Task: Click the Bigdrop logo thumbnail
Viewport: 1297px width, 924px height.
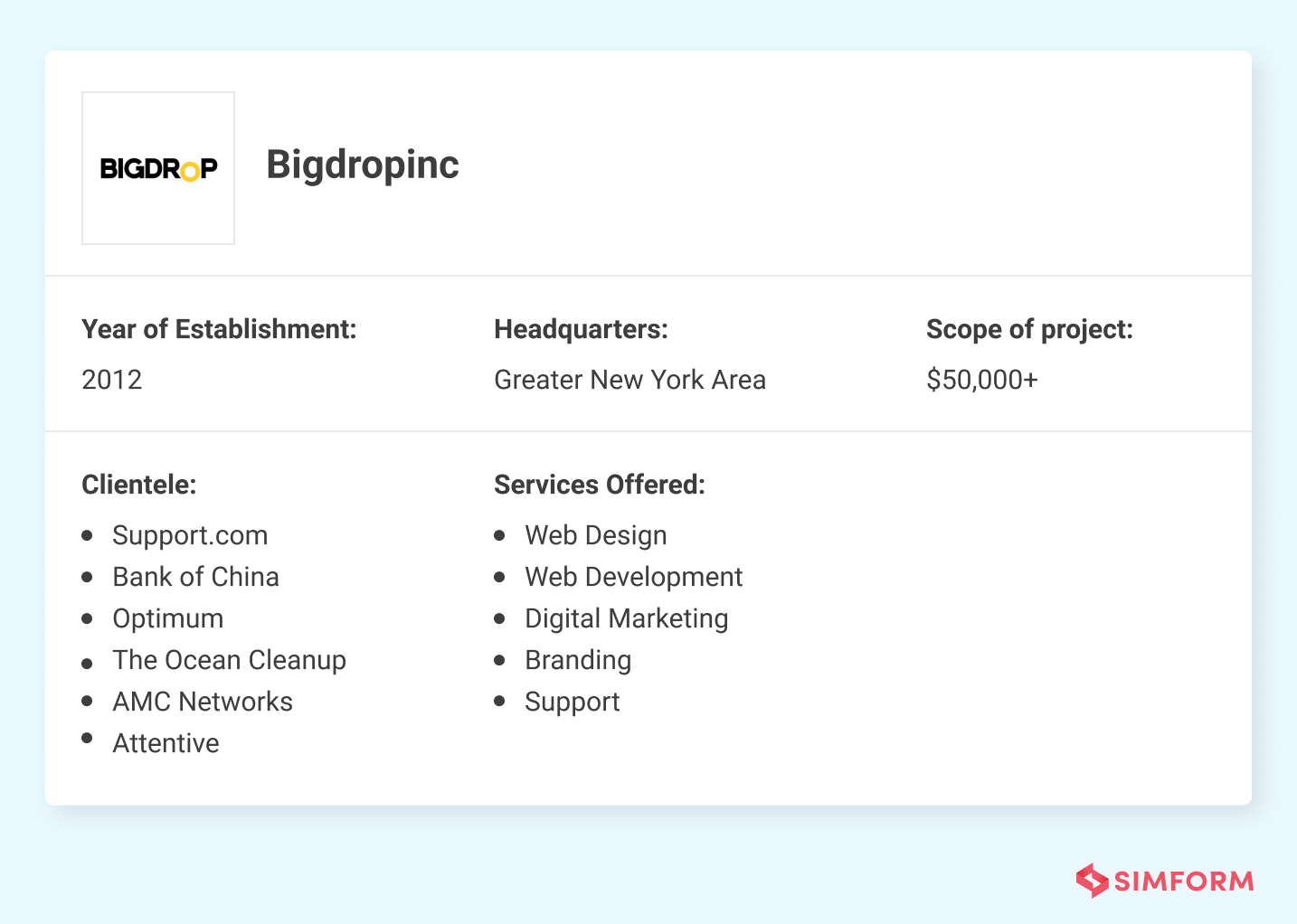Action: click(158, 168)
